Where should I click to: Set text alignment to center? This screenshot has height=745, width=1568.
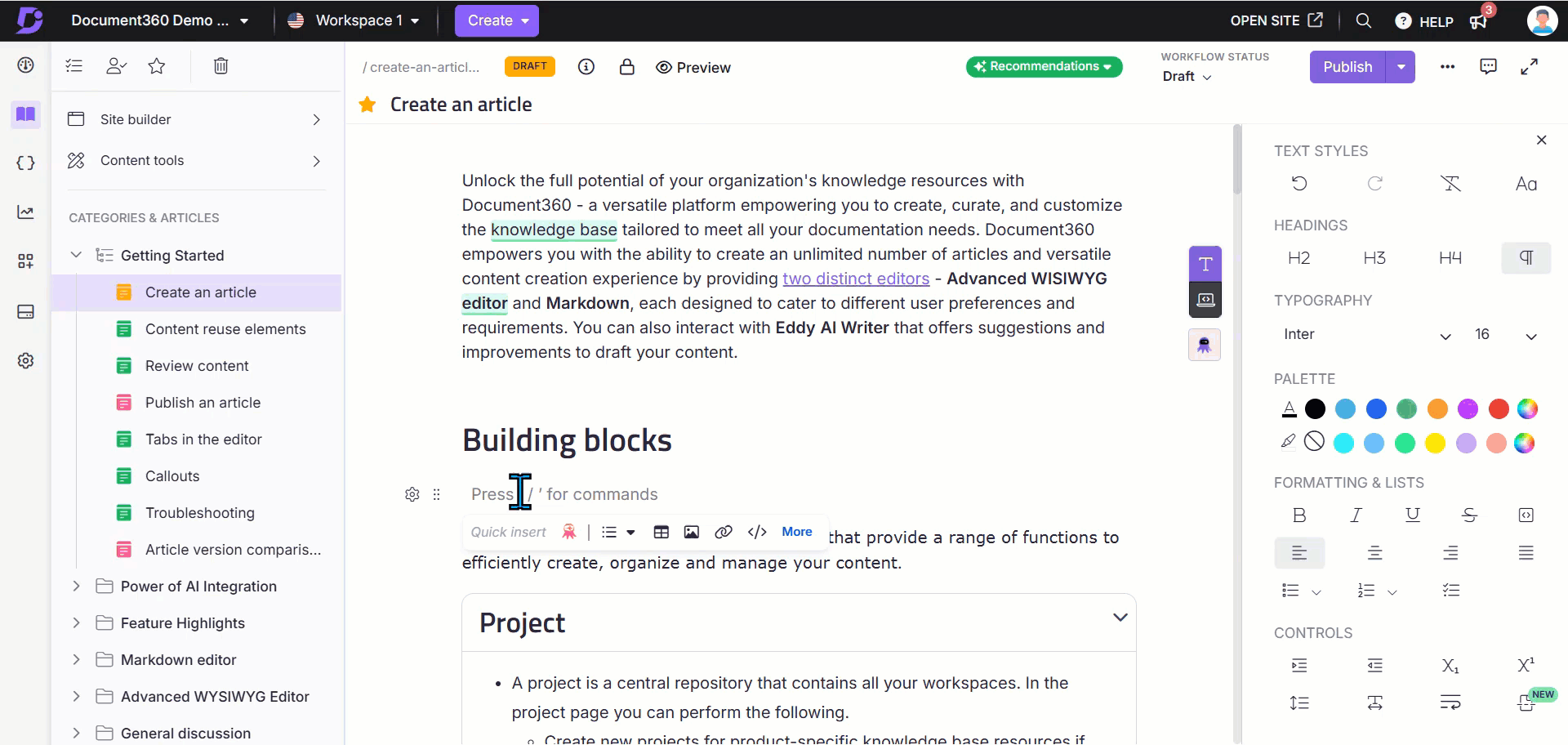click(x=1375, y=553)
